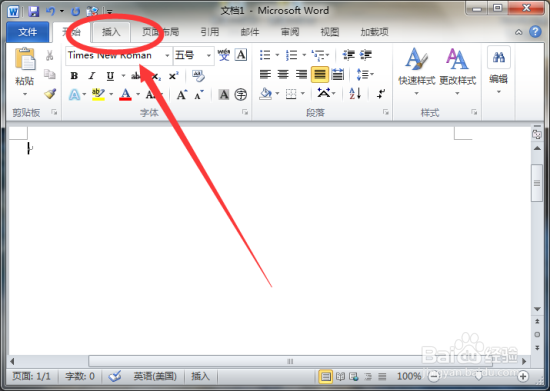The width and height of the screenshot is (550, 391).
Task: Insert a bulleted list
Action: [265, 55]
